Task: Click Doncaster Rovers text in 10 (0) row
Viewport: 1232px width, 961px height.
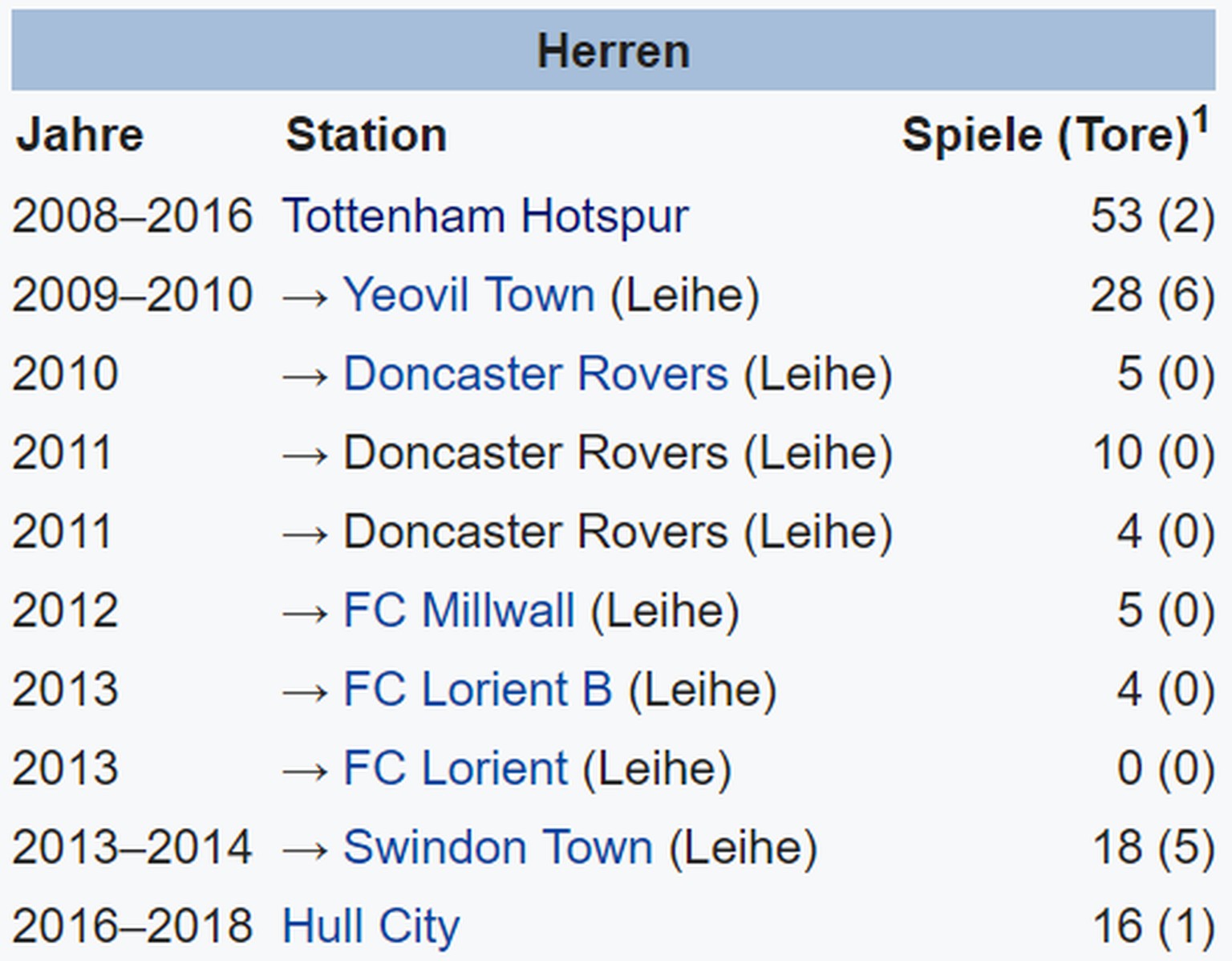Action: click(x=536, y=452)
